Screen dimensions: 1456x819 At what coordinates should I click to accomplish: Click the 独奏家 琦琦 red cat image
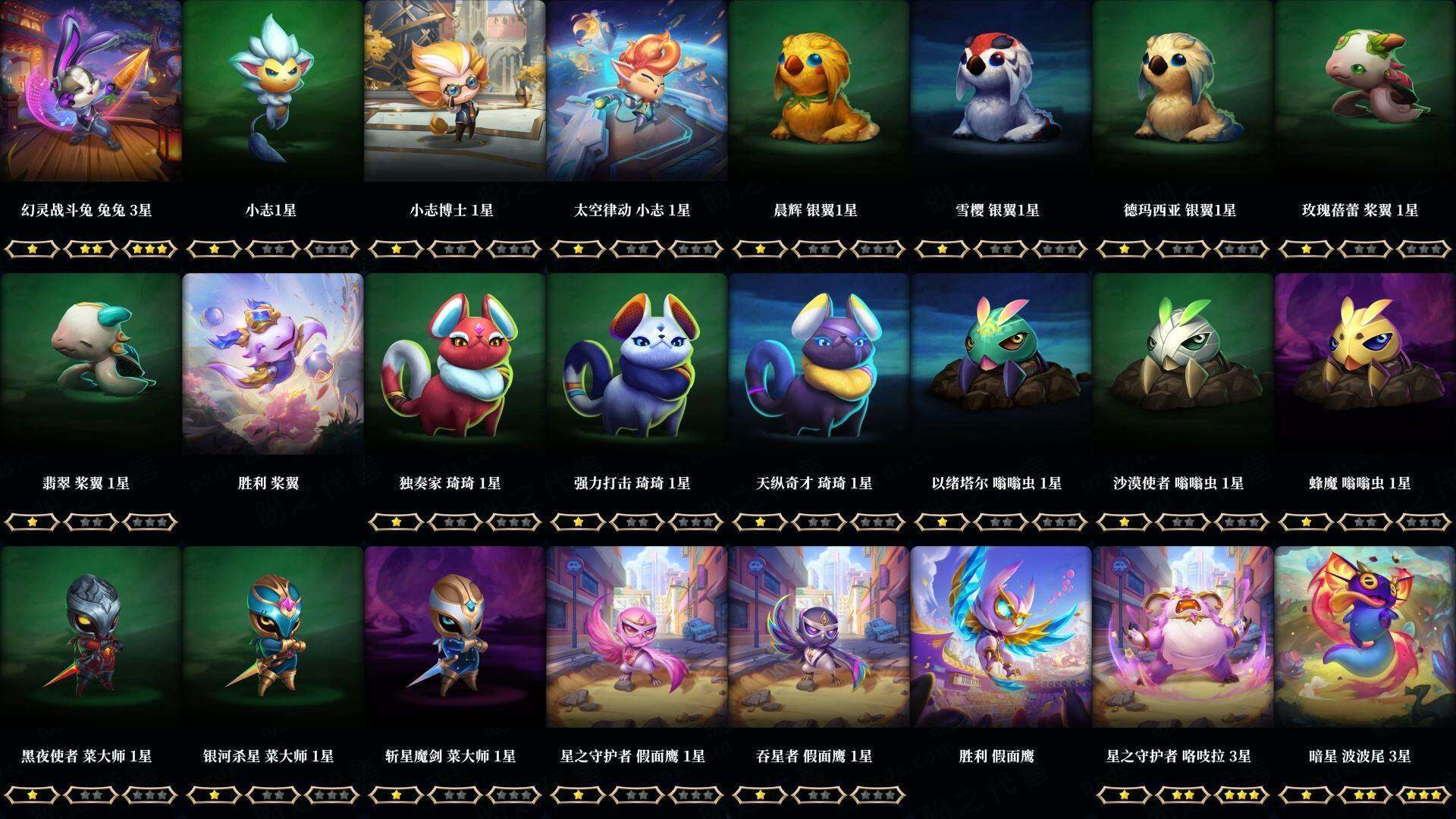point(455,364)
